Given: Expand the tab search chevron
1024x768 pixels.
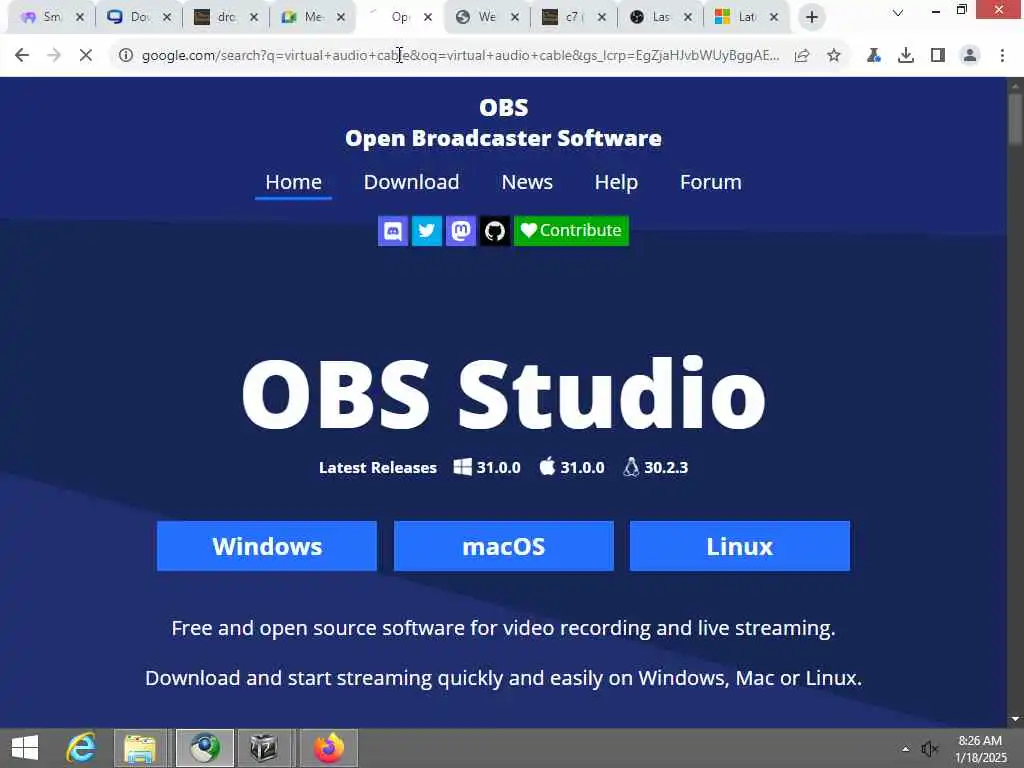Looking at the screenshot, I should click(898, 12).
